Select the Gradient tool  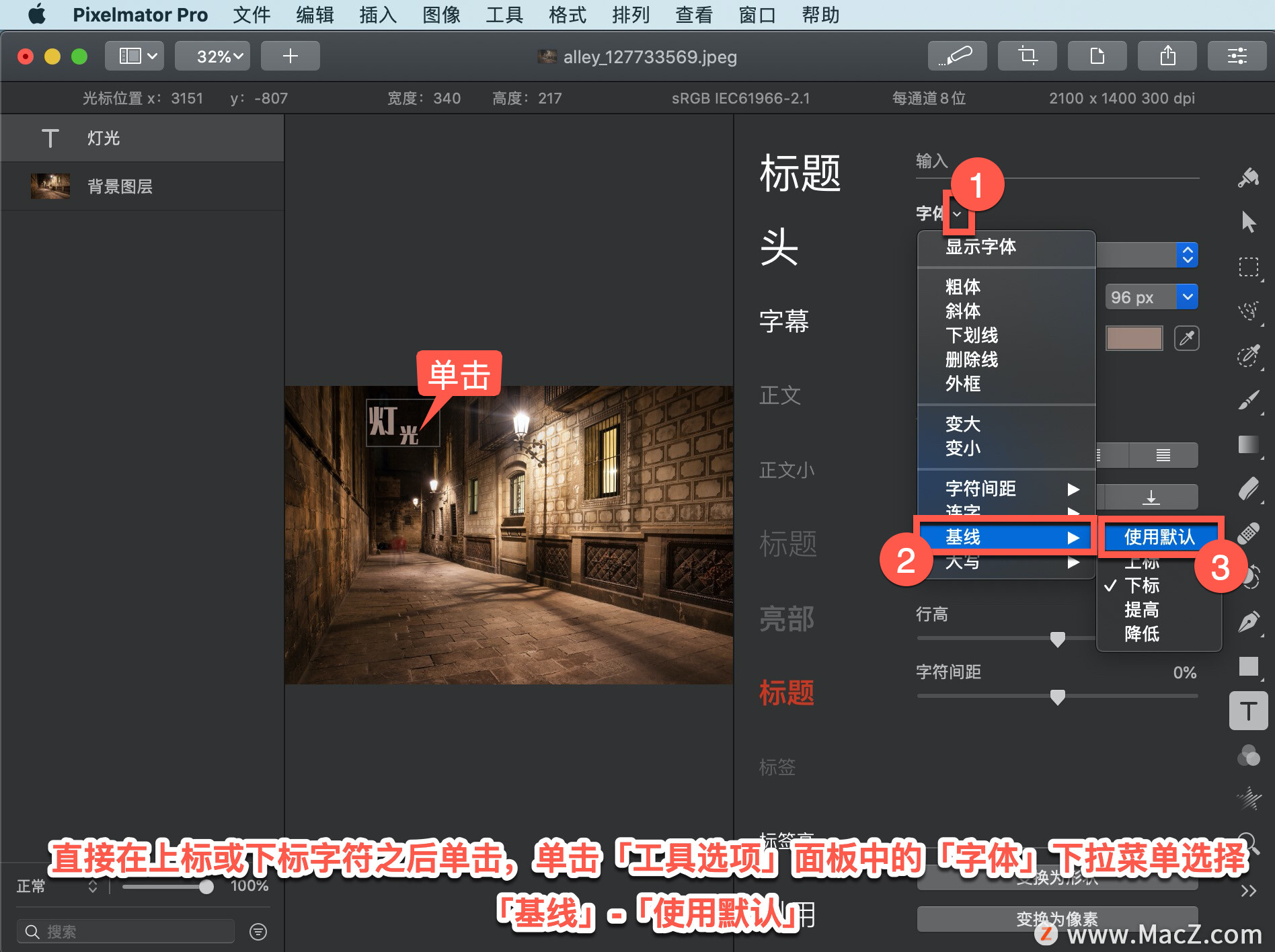click(1249, 444)
